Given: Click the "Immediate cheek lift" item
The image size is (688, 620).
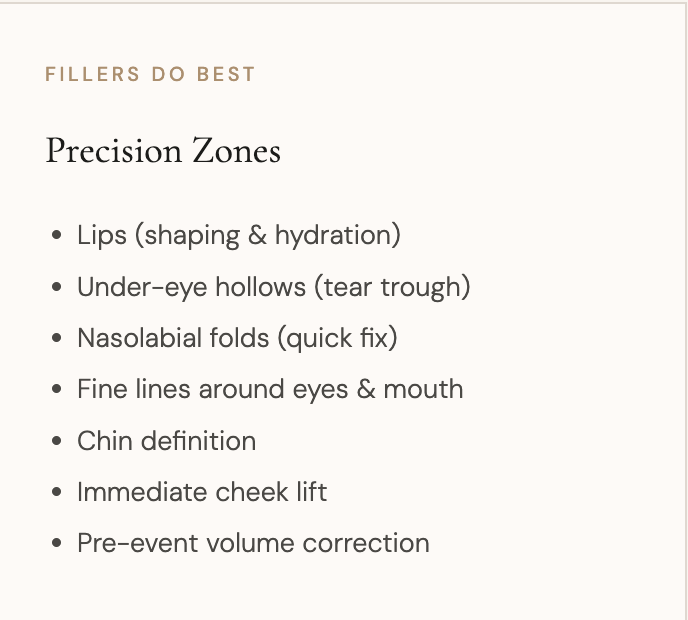Looking at the screenshot, I should click(202, 492).
